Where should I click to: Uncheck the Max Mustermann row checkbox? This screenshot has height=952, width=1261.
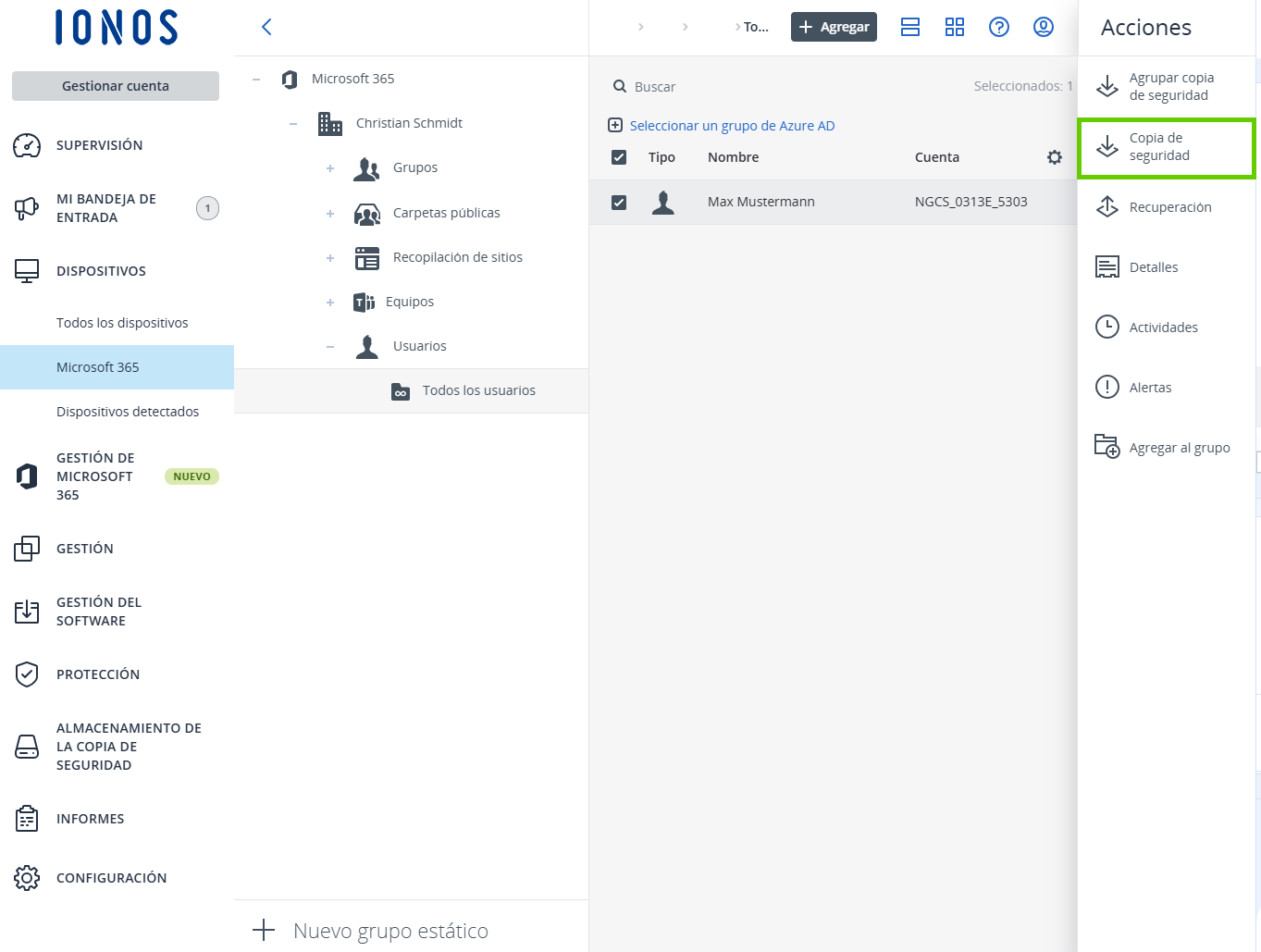pos(619,203)
